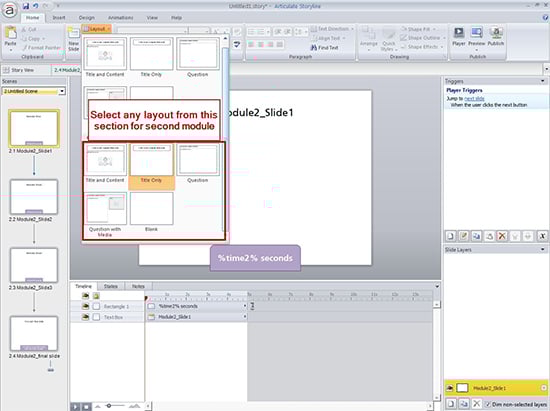
Task: Toggle visibility eye for Rectangle 1
Action: [x=85, y=306]
